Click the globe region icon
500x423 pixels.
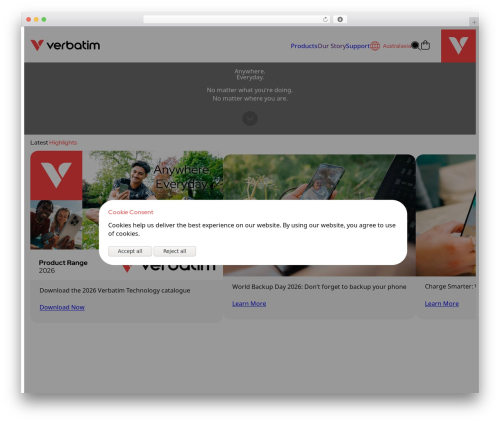coord(375,46)
